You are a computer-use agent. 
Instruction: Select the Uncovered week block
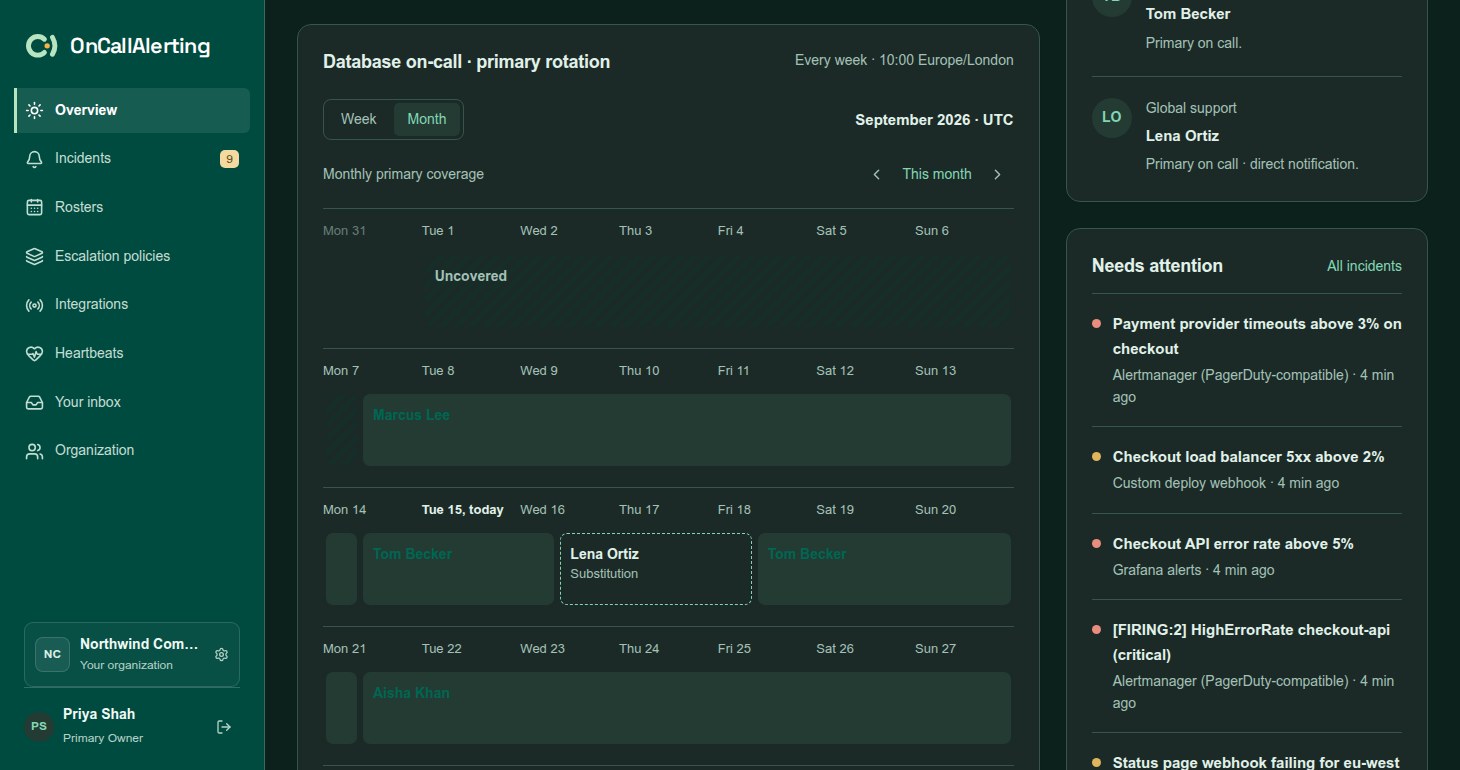click(x=716, y=291)
